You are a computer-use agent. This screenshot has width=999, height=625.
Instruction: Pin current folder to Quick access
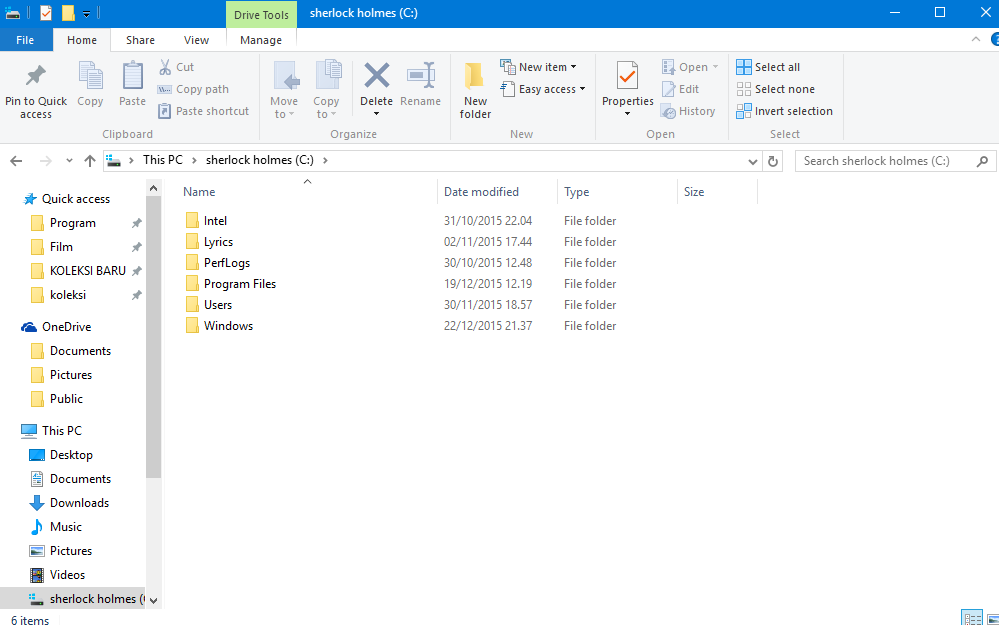click(36, 89)
